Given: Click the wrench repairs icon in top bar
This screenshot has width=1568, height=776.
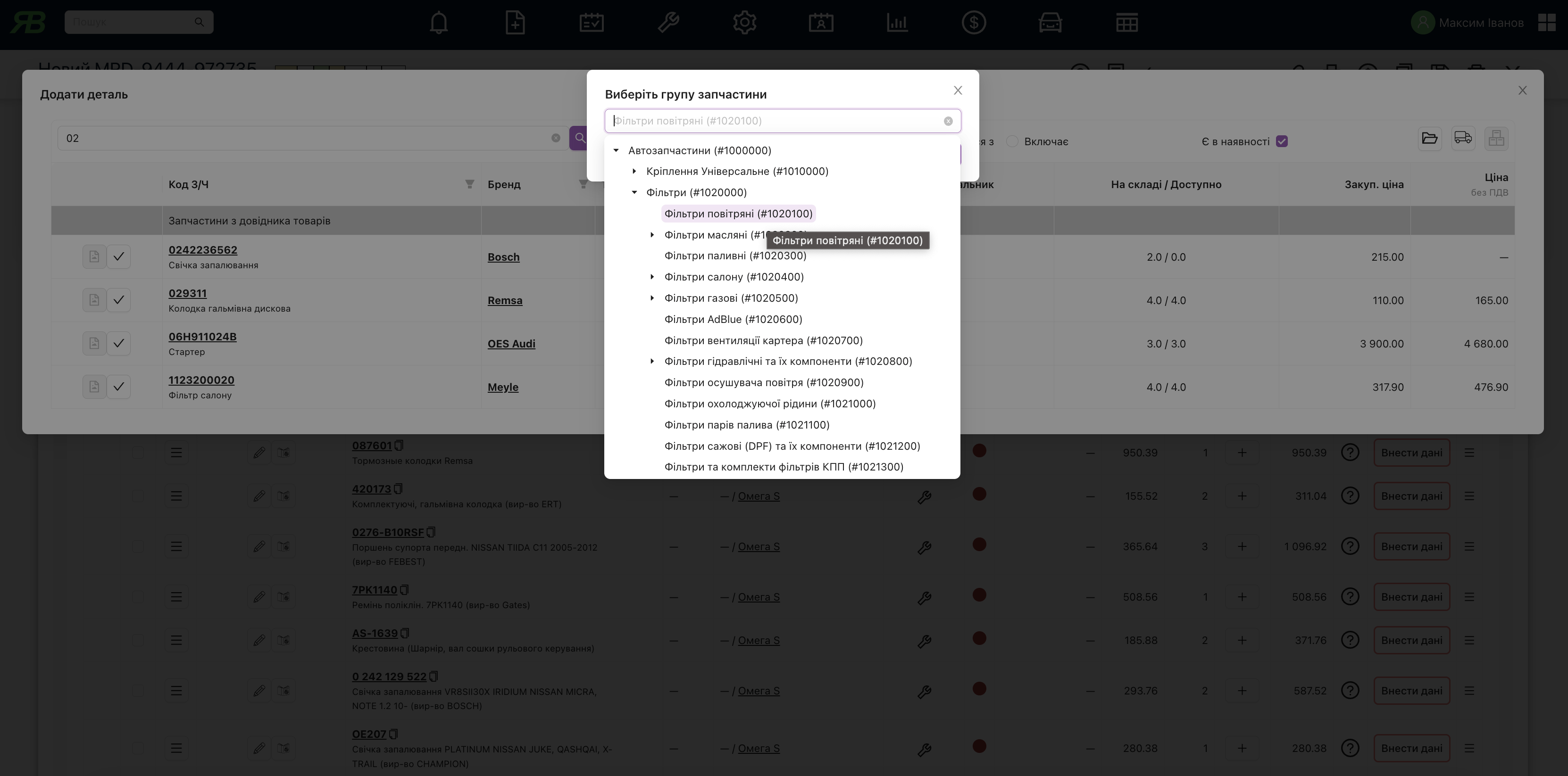Looking at the screenshot, I should [668, 23].
